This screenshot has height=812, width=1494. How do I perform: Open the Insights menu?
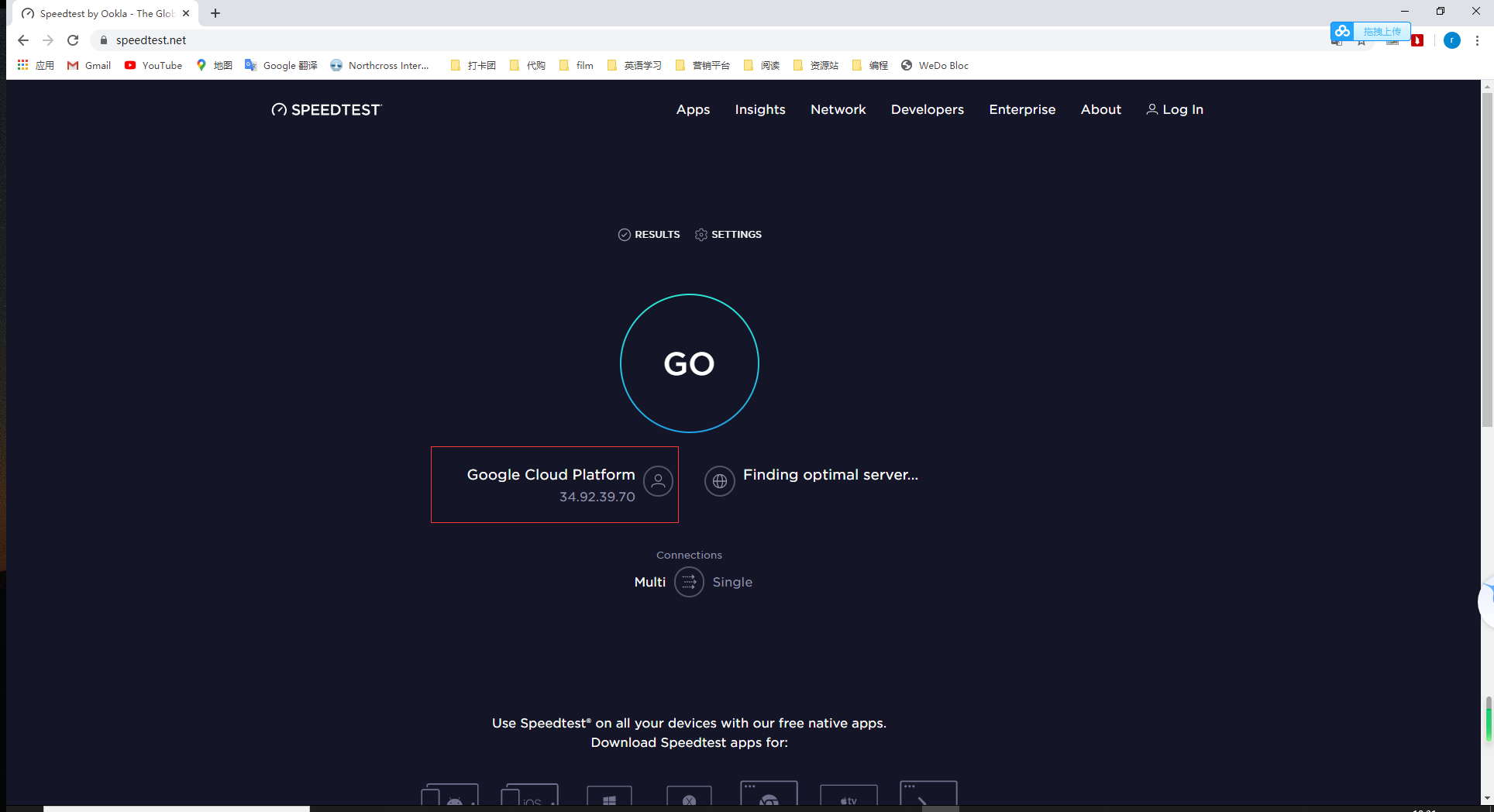click(759, 110)
